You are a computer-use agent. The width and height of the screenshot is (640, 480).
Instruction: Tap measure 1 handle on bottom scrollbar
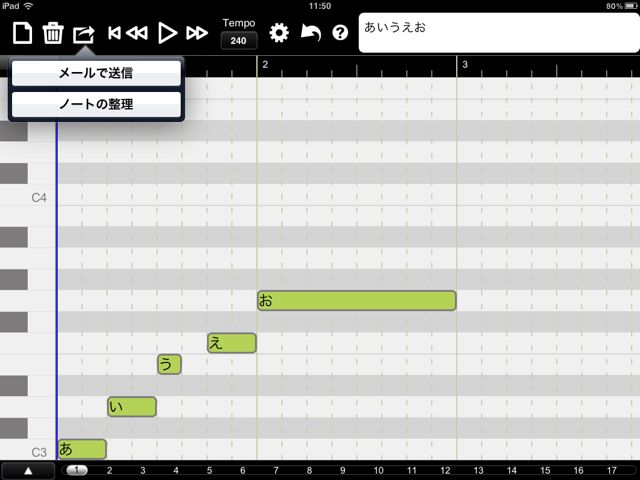click(77, 470)
